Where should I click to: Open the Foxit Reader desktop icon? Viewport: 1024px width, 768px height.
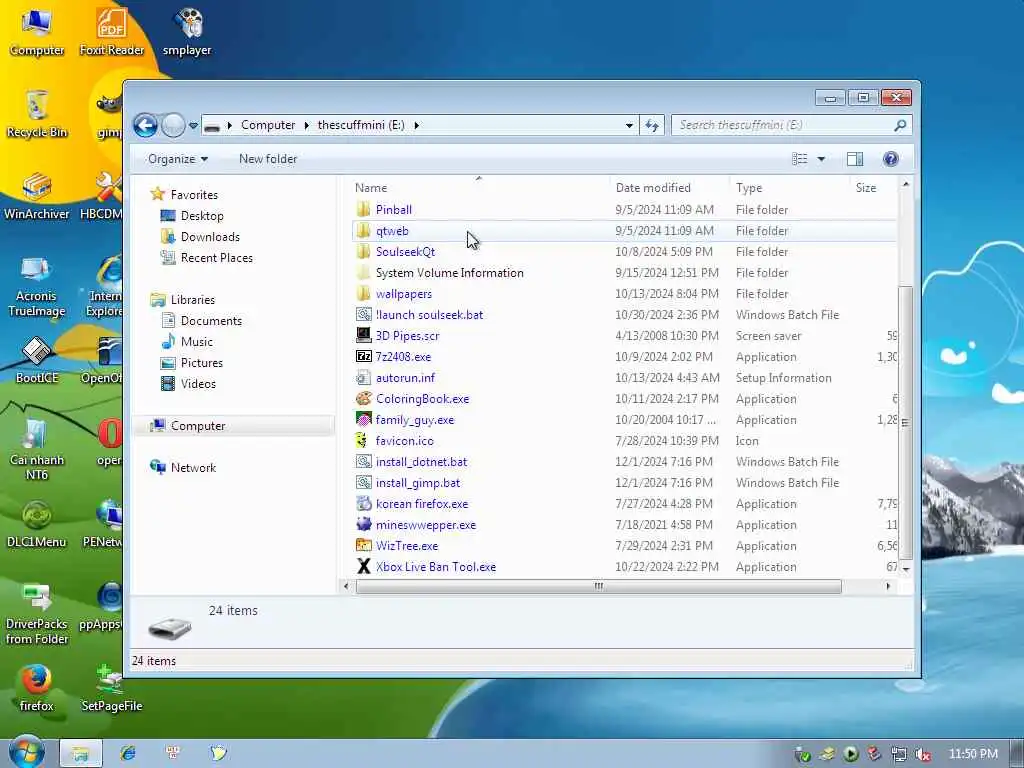(112, 33)
